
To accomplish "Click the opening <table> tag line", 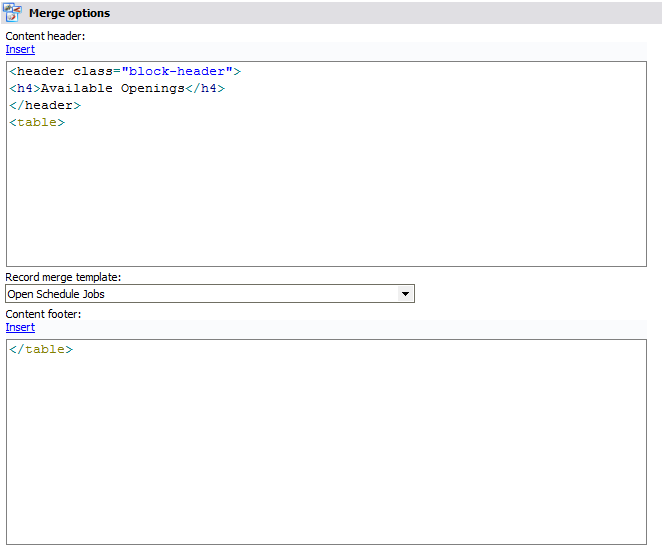I will (x=37, y=122).
